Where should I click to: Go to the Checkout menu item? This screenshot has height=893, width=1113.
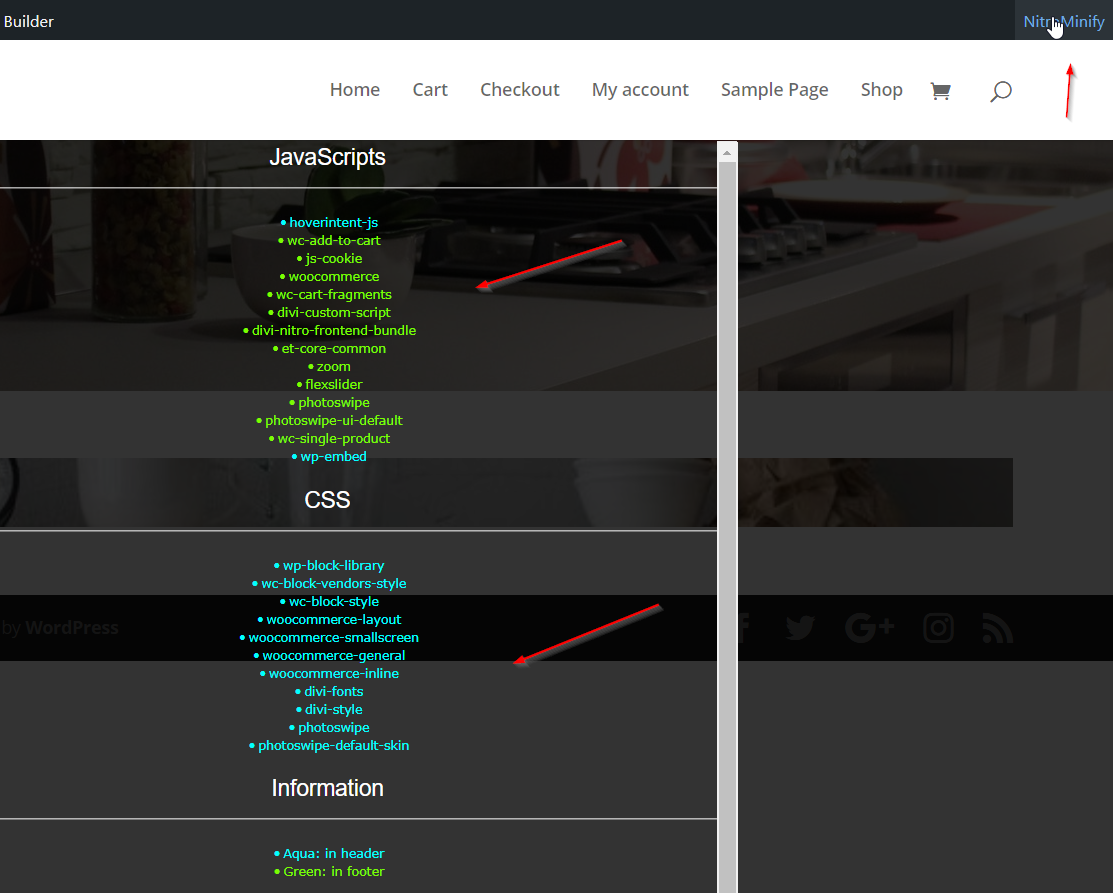click(519, 89)
